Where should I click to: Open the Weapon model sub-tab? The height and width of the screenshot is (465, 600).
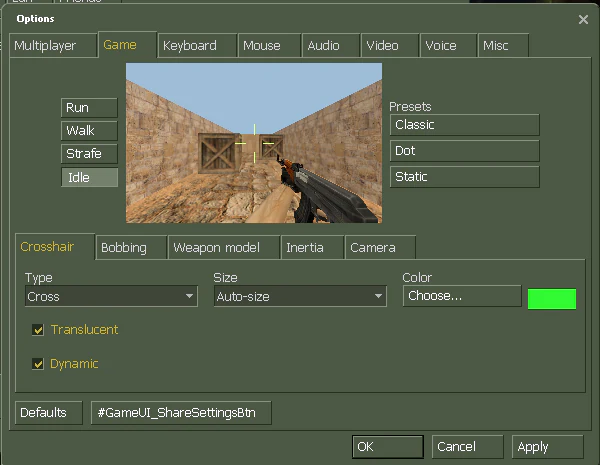[224, 248]
